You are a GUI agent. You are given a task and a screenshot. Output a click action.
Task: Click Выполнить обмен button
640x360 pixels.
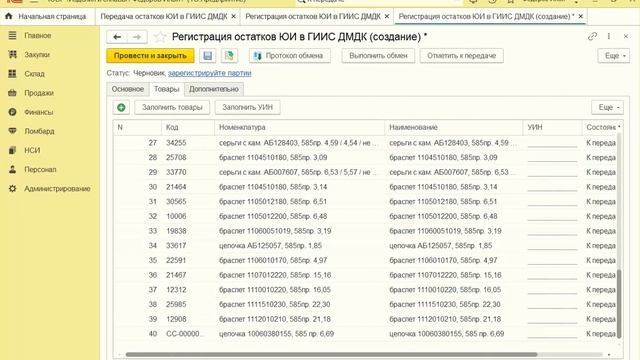[378, 56]
